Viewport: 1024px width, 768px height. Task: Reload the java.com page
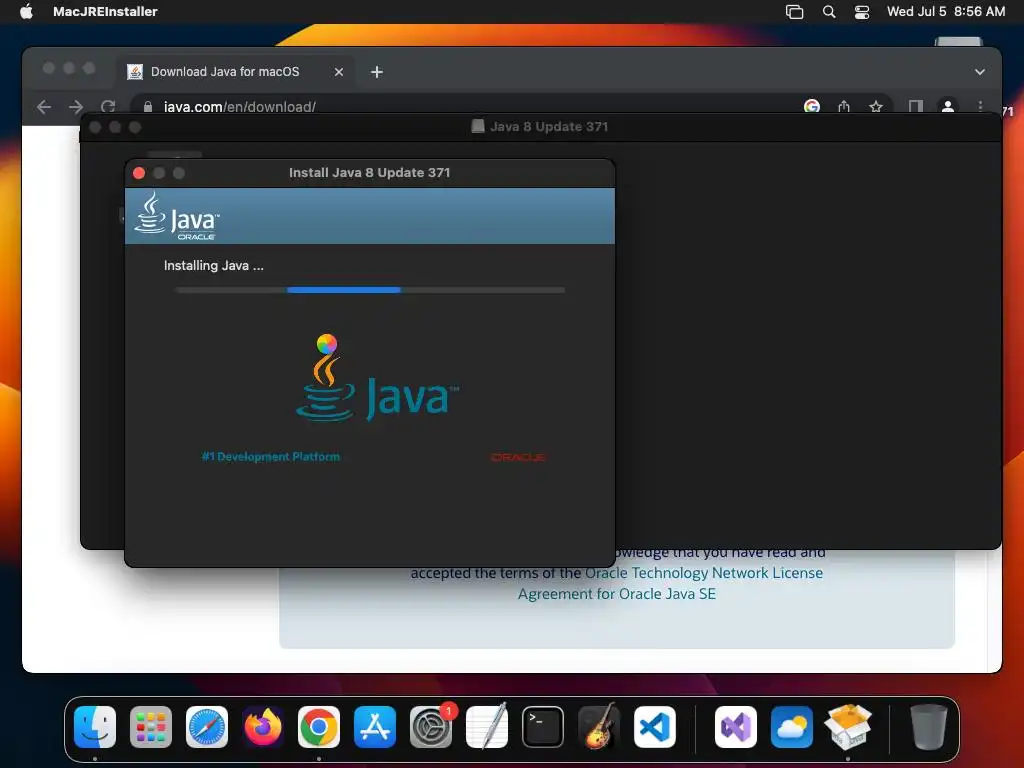[108, 106]
